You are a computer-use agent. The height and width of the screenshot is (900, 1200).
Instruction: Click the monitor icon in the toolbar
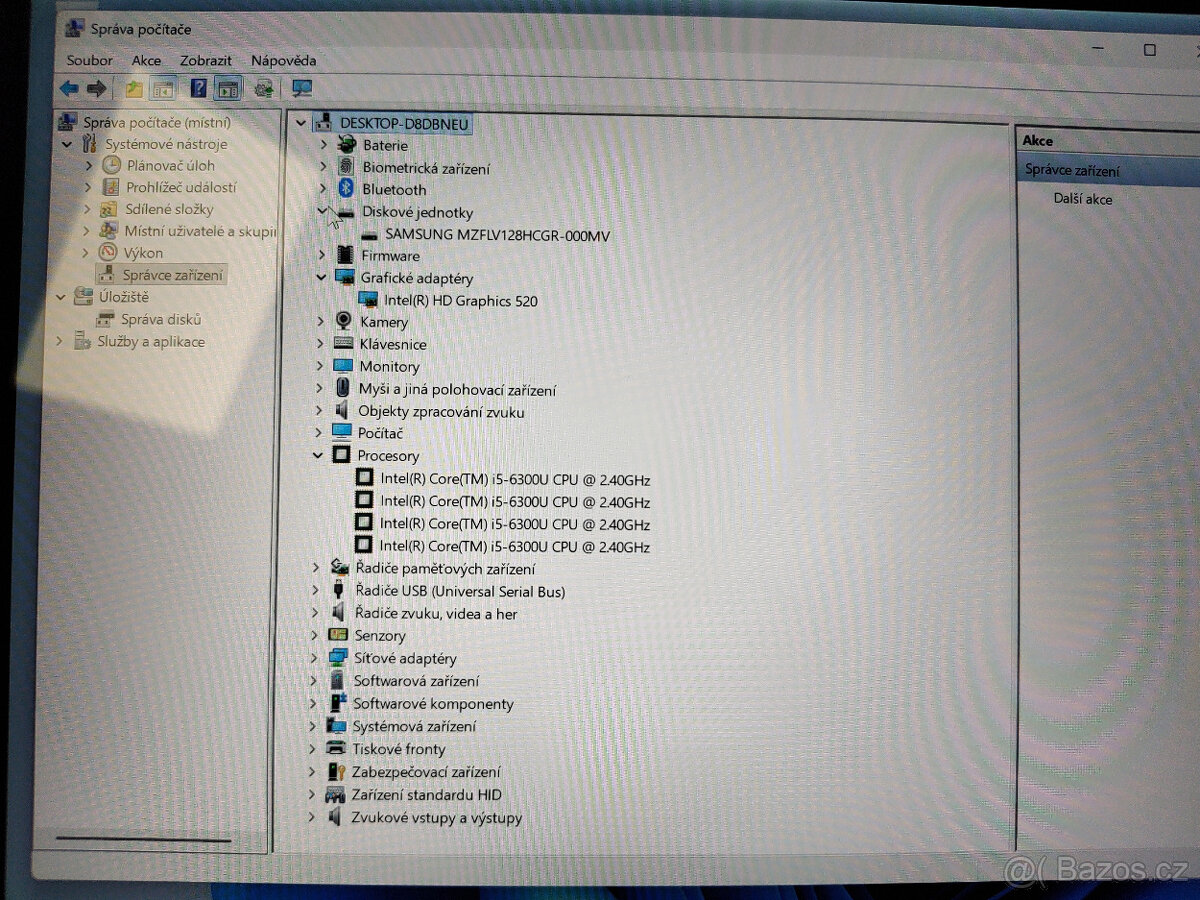coord(302,89)
